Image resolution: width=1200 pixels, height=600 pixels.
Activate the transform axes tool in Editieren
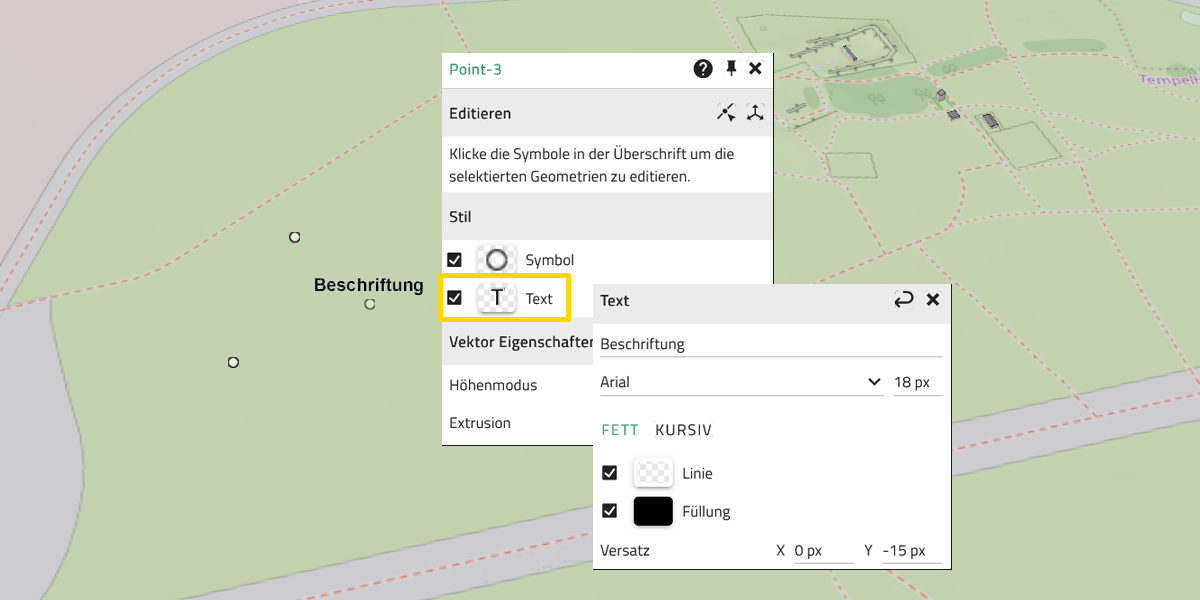pyautogui.click(x=755, y=113)
